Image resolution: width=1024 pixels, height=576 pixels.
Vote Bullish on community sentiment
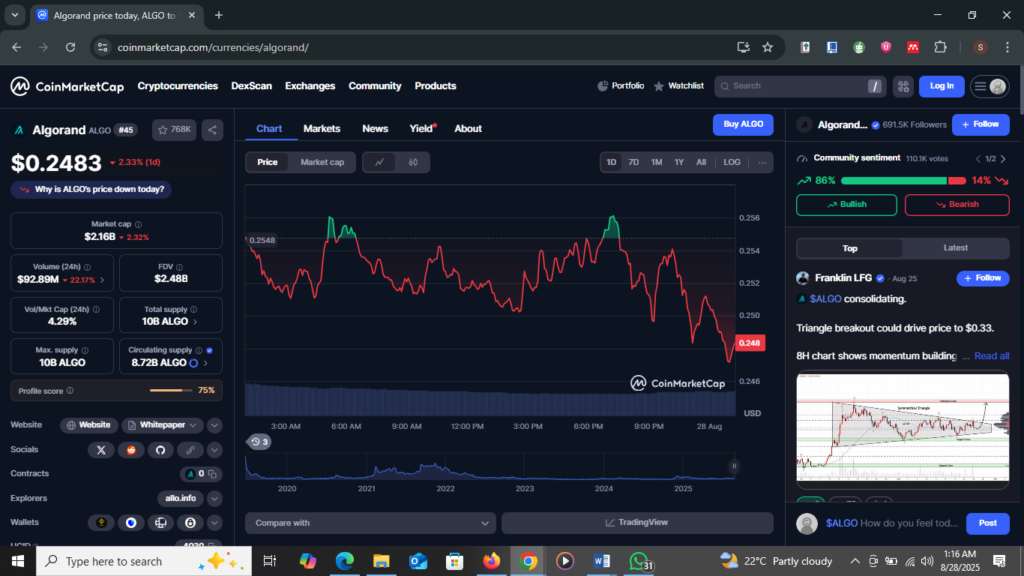(x=846, y=205)
